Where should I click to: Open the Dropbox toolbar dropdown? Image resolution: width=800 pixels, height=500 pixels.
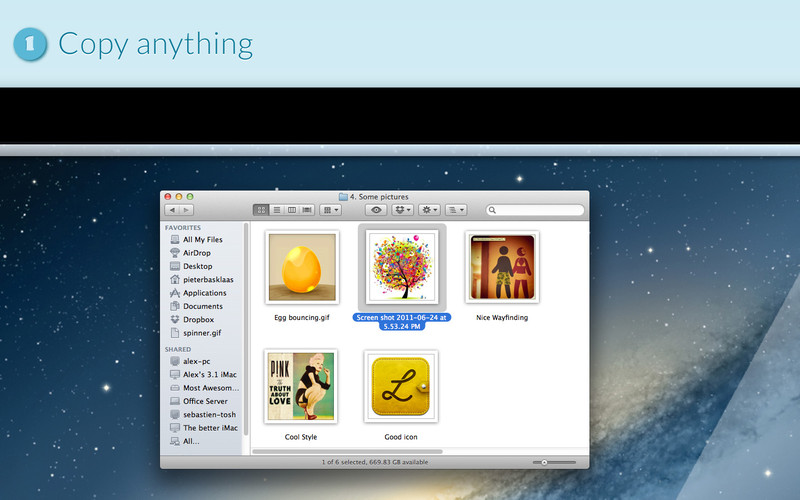point(403,210)
